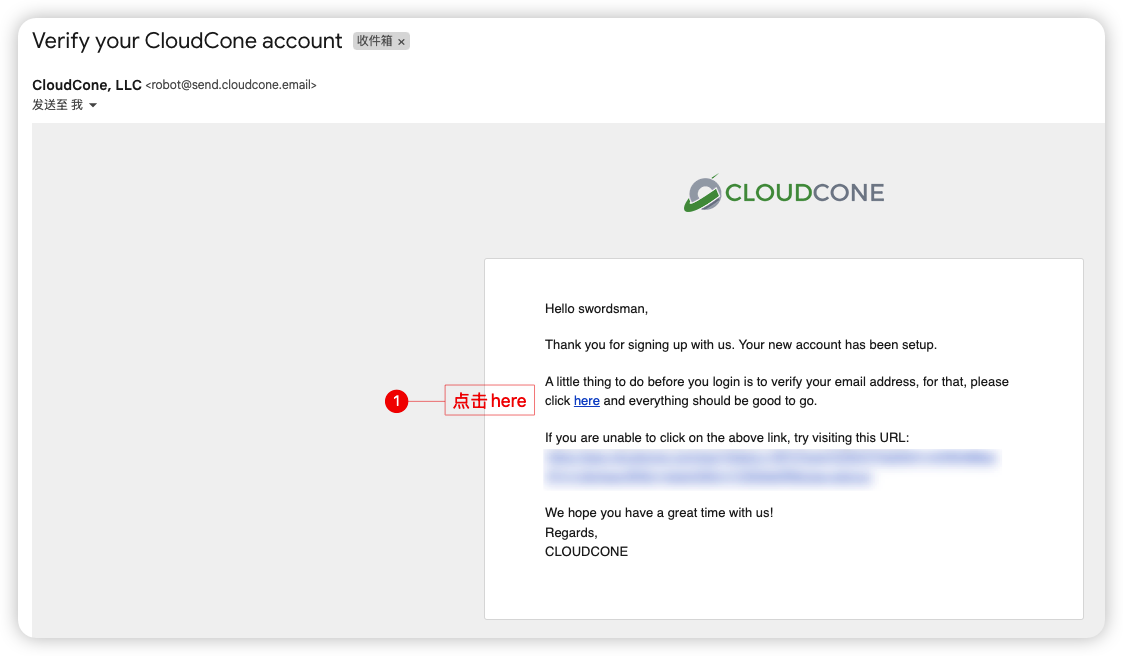Select the sender name CloudCone, LLC
The image size is (1123, 656).
click(x=87, y=85)
